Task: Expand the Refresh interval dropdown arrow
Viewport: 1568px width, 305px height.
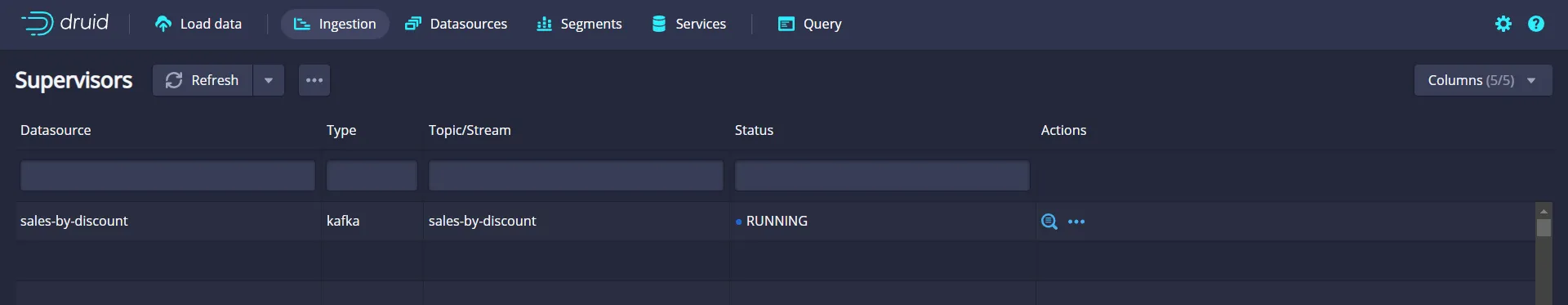Action: 269,80
